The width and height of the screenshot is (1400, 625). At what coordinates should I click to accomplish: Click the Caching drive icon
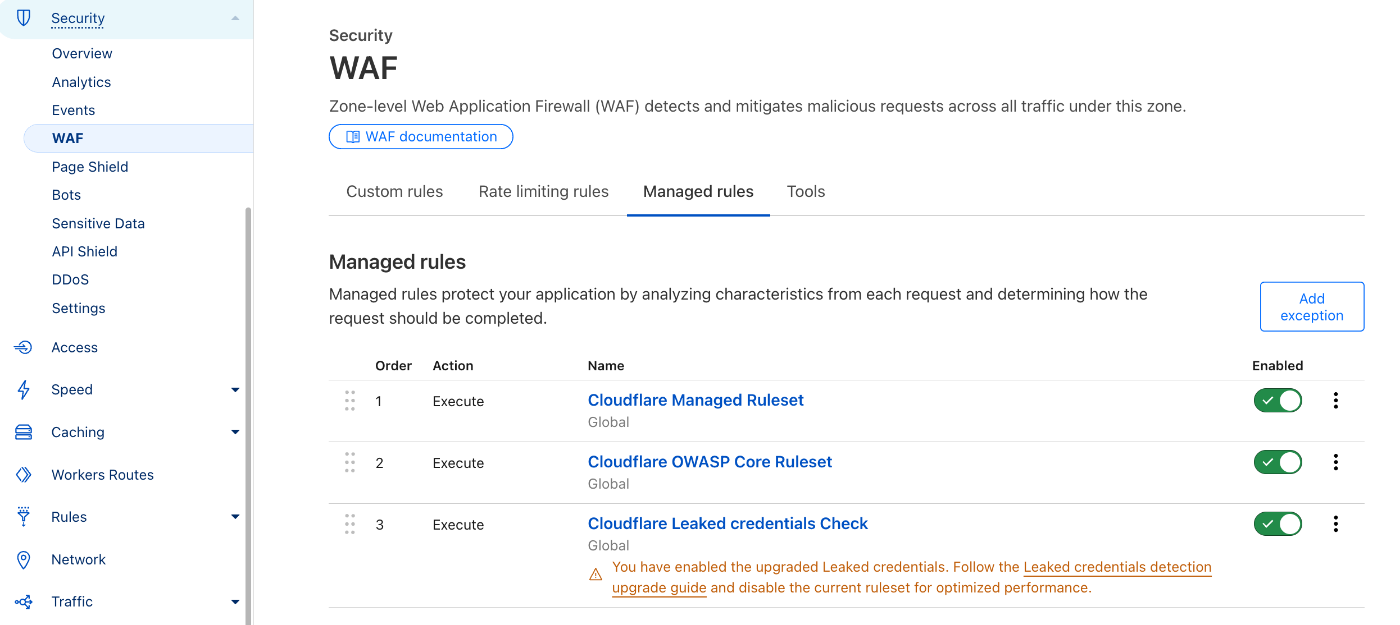(24, 432)
